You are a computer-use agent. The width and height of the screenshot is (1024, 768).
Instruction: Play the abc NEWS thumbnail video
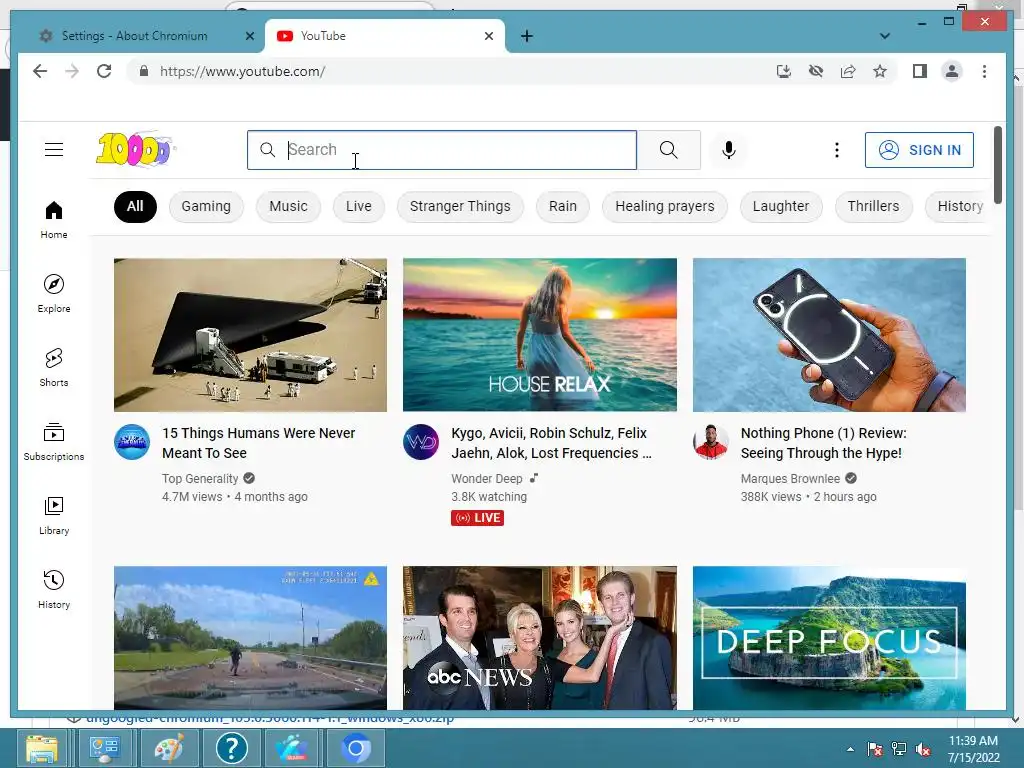(x=539, y=637)
